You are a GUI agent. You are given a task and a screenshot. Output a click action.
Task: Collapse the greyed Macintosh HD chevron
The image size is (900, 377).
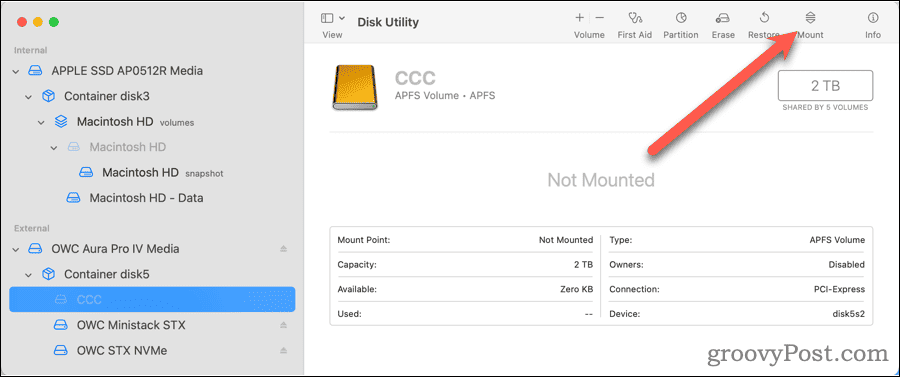[54, 147]
